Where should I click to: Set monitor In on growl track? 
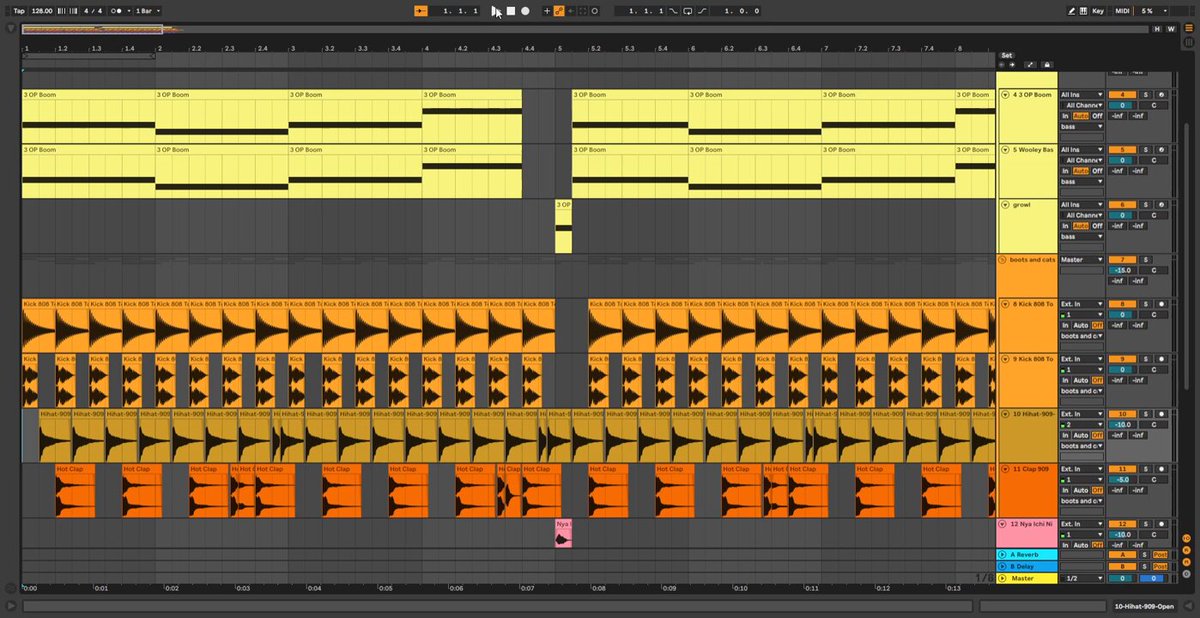tap(1065, 226)
